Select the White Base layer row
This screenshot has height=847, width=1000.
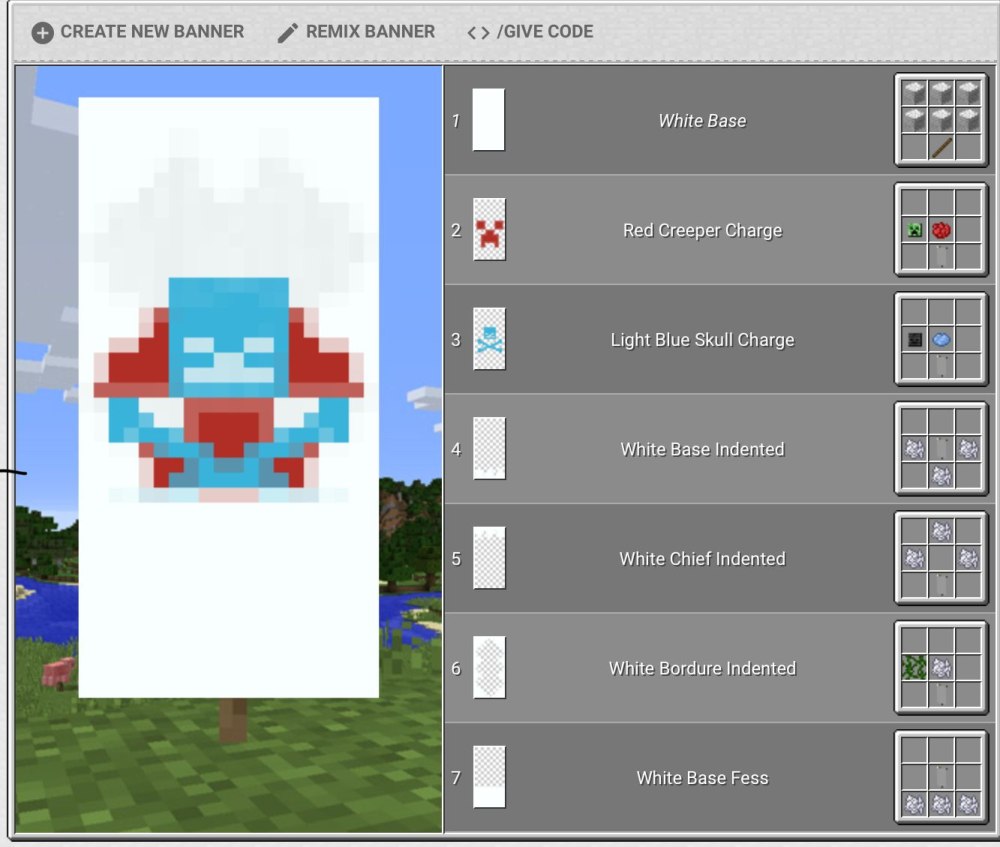pyautogui.click(x=702, y=121)
